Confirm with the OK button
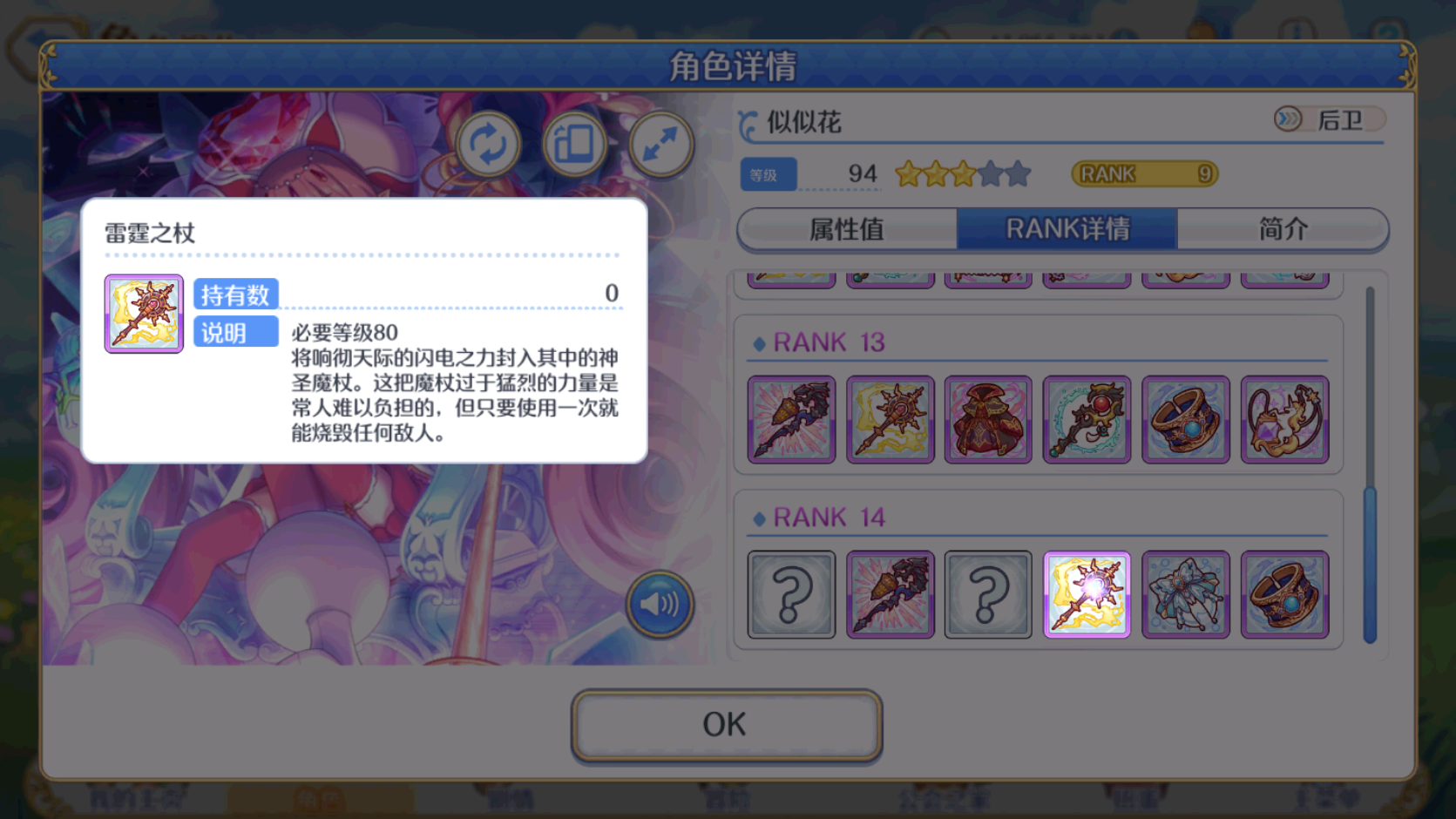The height and width of the screenshot is (819, 1456). [x=726, y=725]
